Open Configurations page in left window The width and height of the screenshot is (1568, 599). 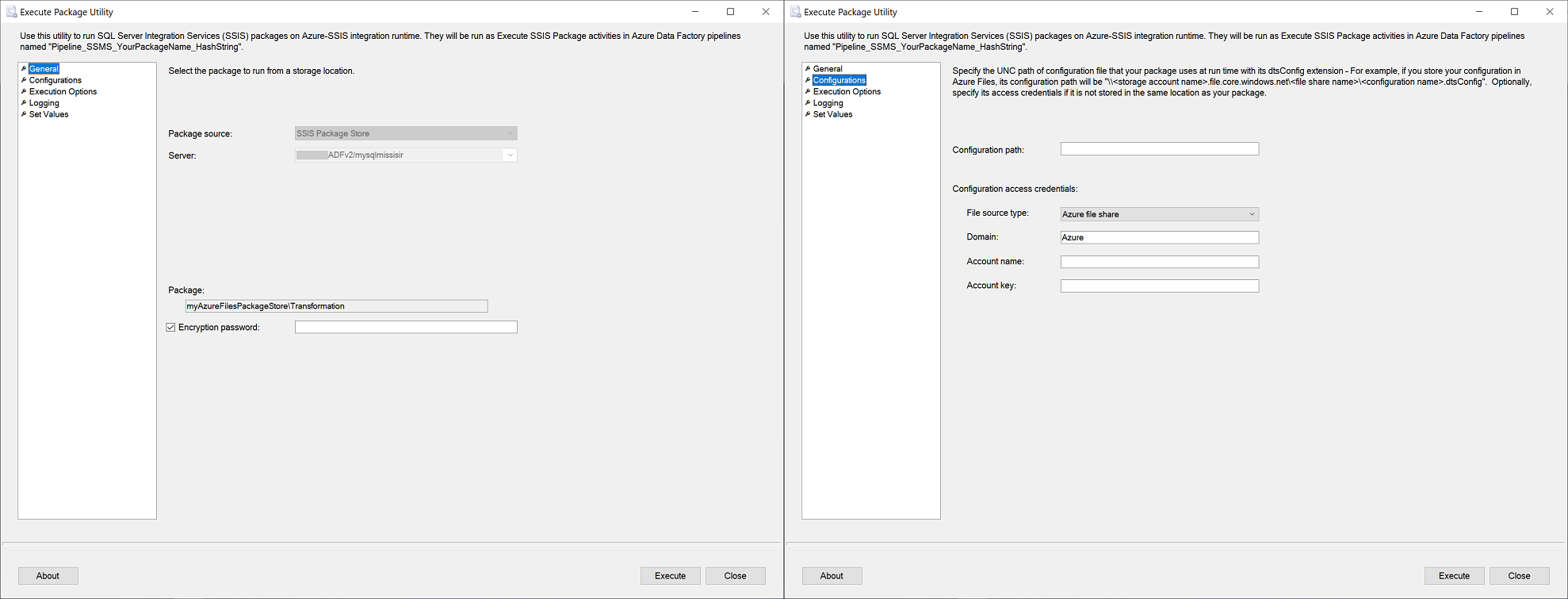point(55,80)
